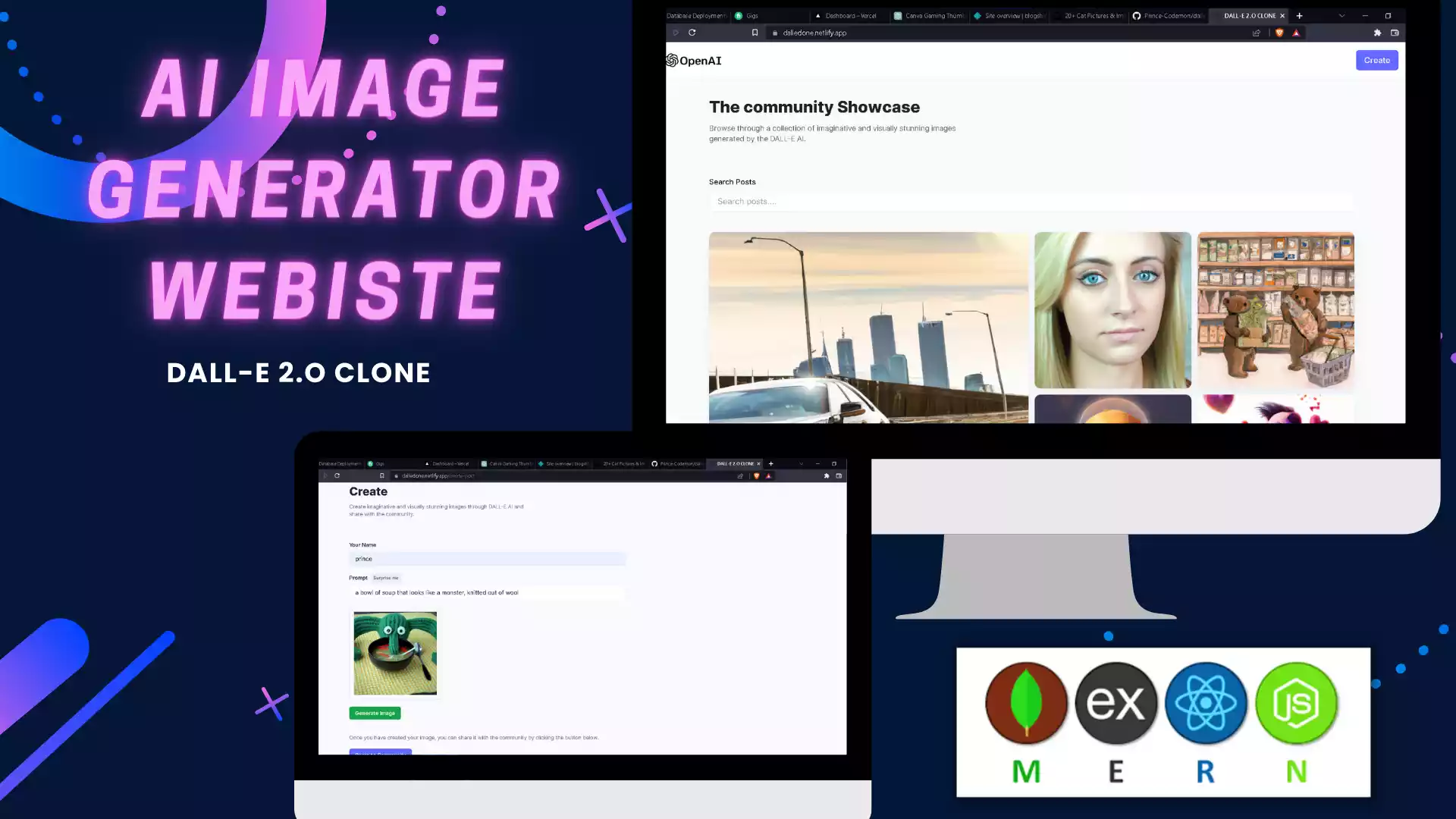Screen dimensions: 1456x819
Task: Click The community Showcase heading
Action: (814, 107)
